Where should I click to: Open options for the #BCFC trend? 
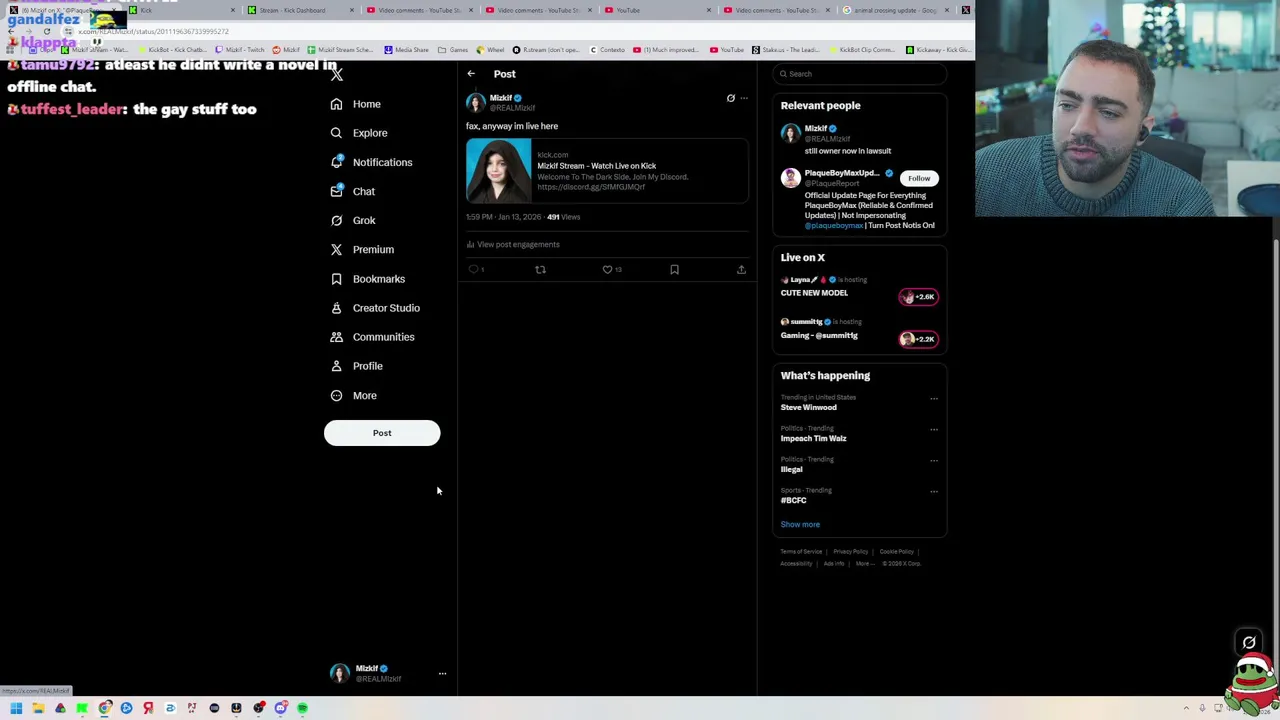934,491
